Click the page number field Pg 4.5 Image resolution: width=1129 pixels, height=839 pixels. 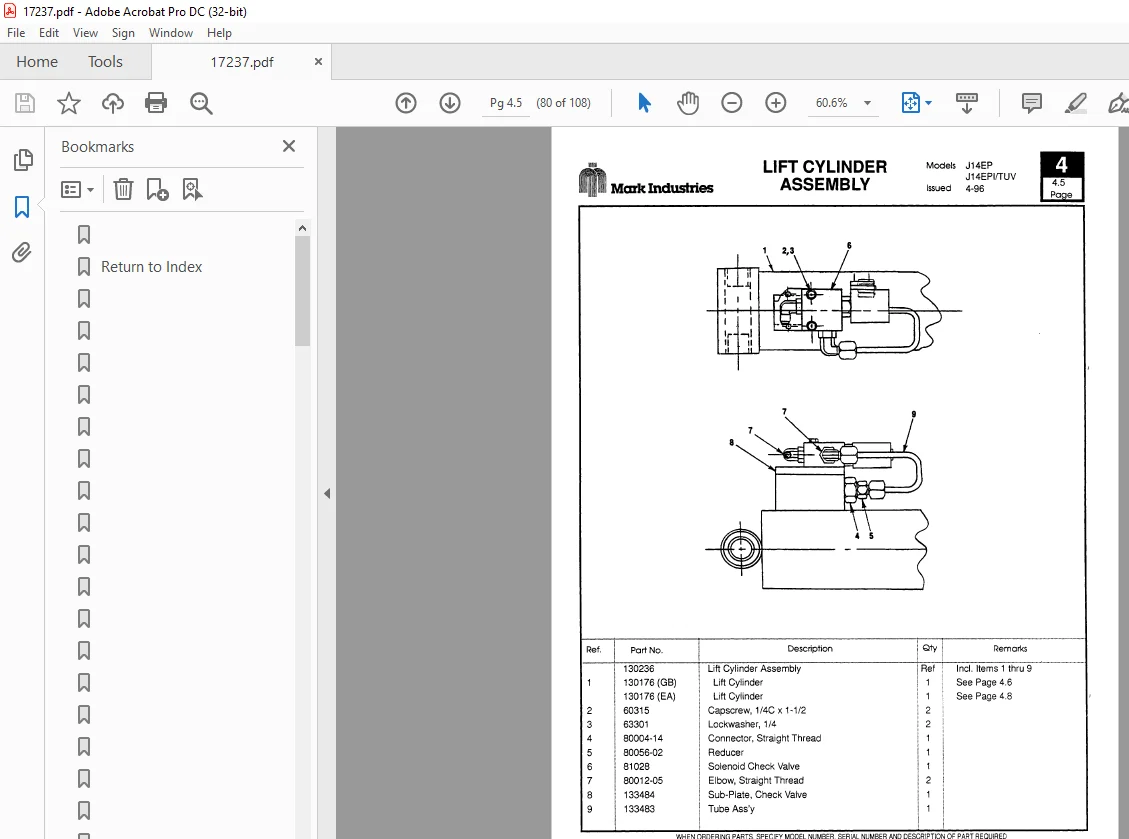506,103
